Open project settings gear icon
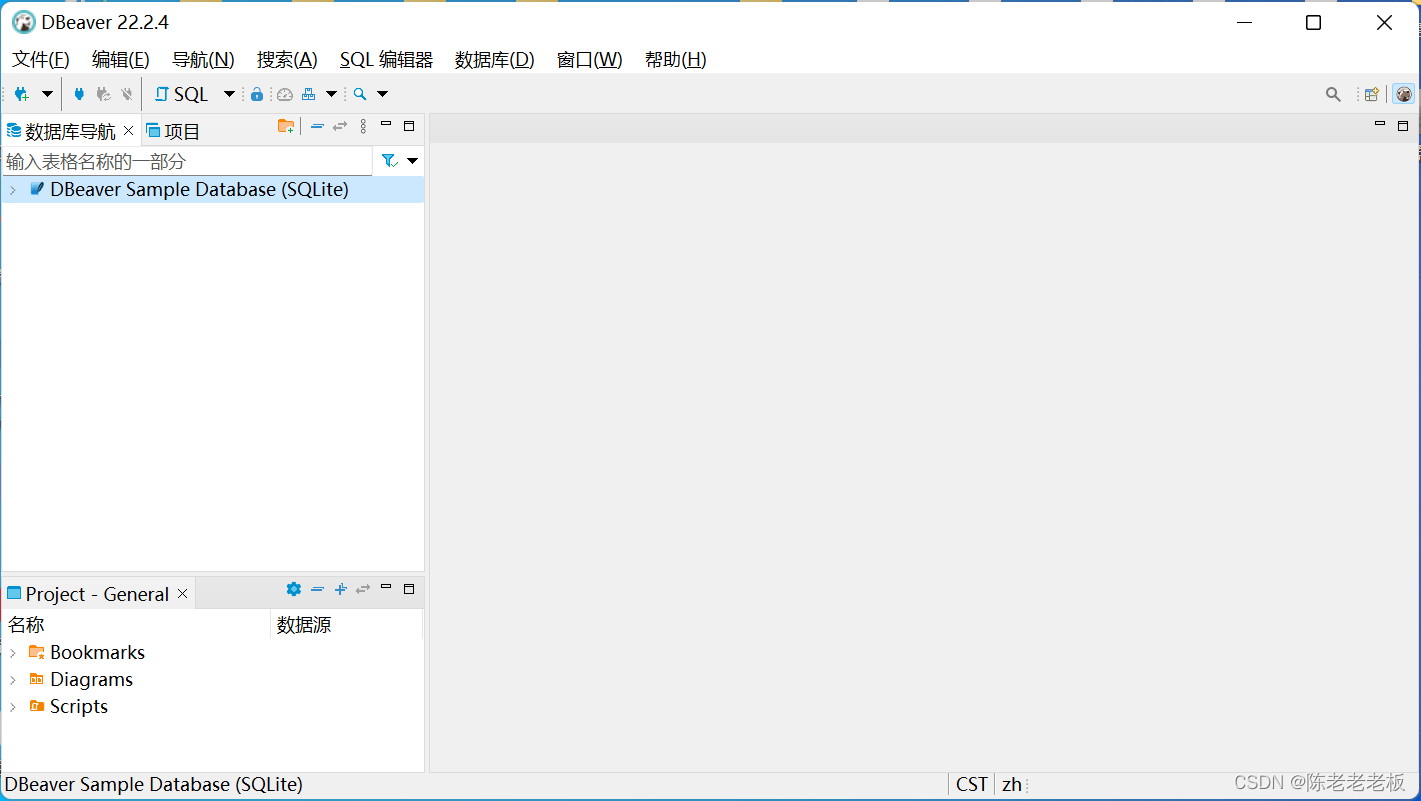1421x801 pixels. pyautogui.click(x=293, y=589)
